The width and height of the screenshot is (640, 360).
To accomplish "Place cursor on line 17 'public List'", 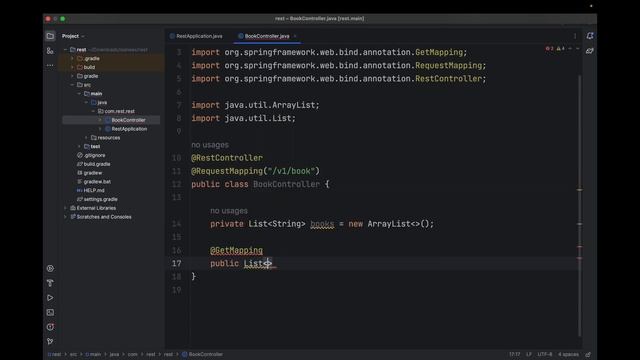I will pos(241,263).
